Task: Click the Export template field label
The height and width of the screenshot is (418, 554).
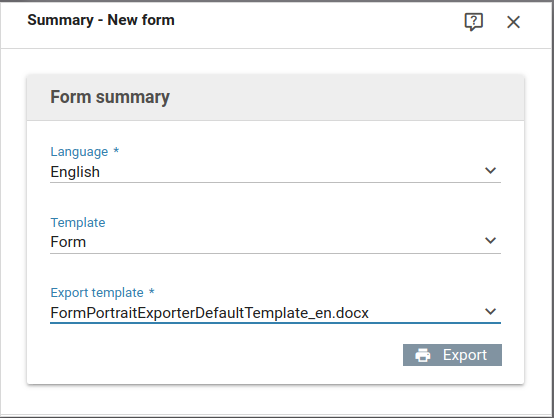Action: coord(97,293)
